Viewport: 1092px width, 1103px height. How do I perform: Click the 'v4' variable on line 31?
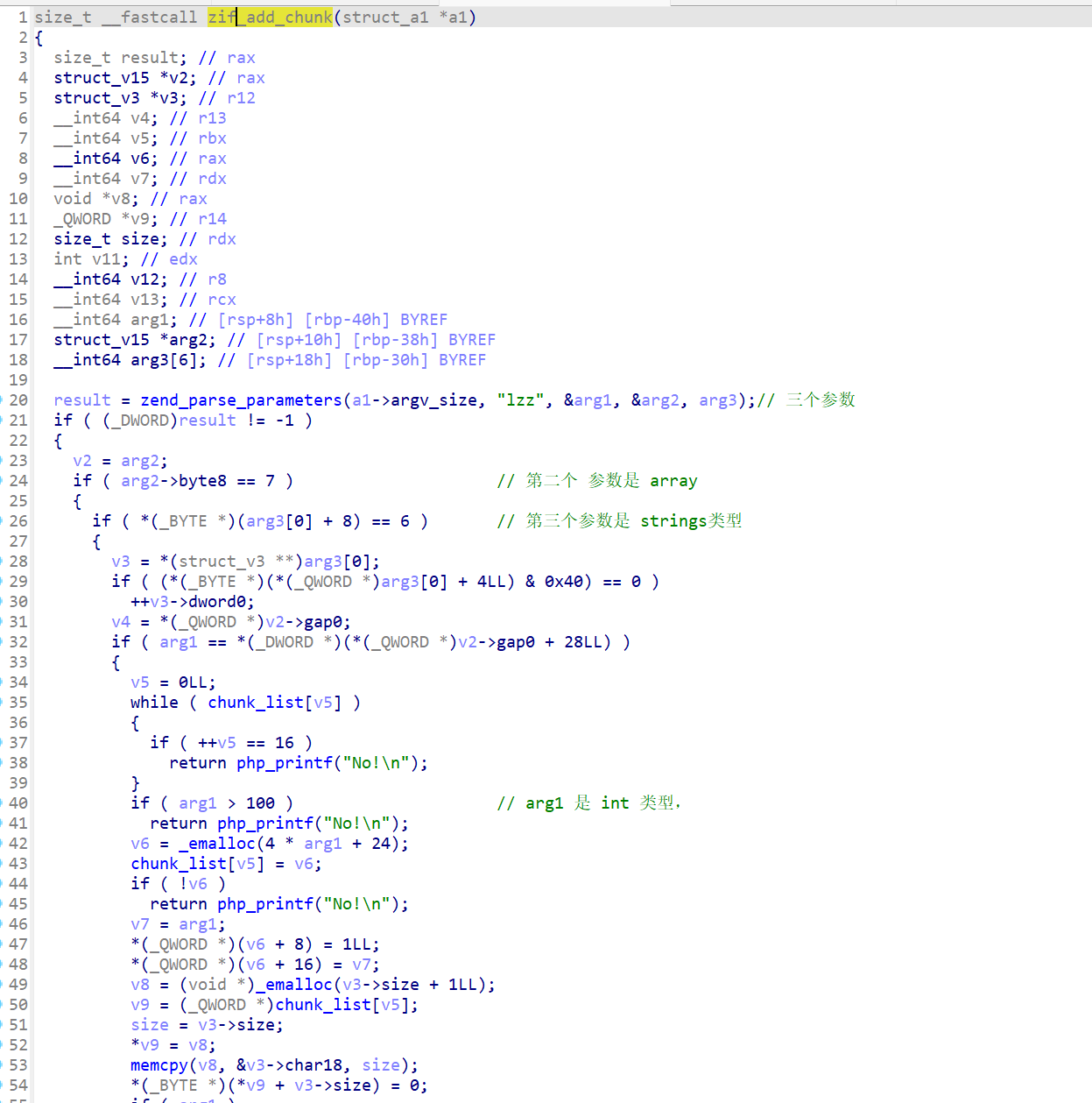[x=121, y=621]
